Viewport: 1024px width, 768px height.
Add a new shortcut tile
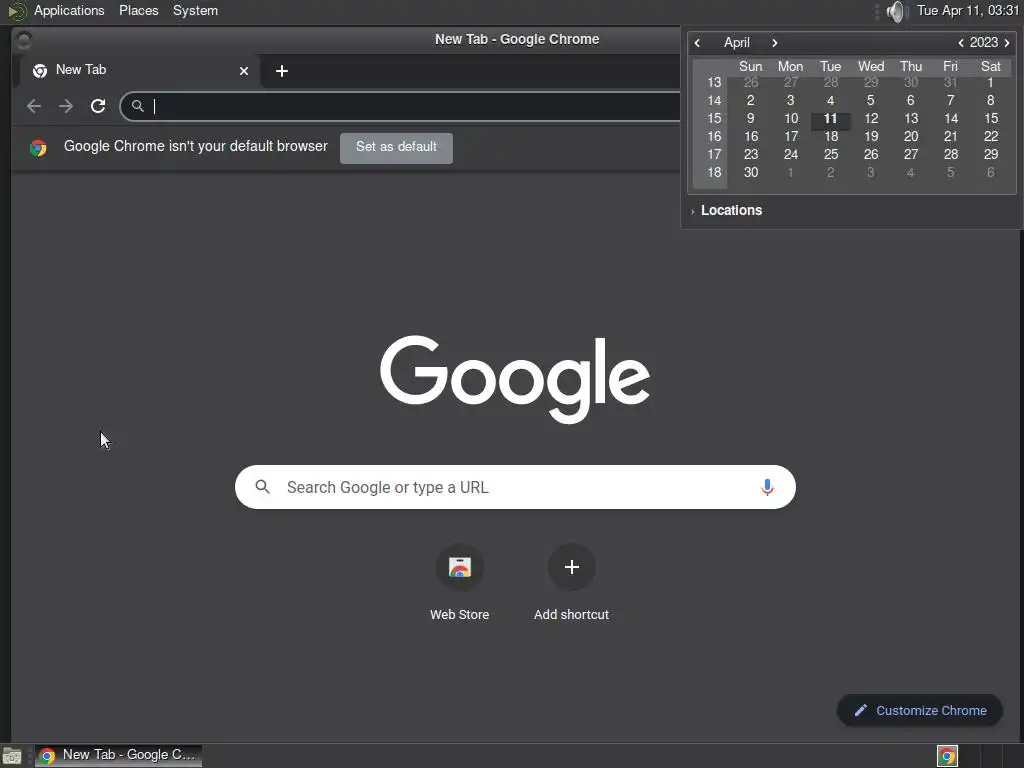click(571, 582)
